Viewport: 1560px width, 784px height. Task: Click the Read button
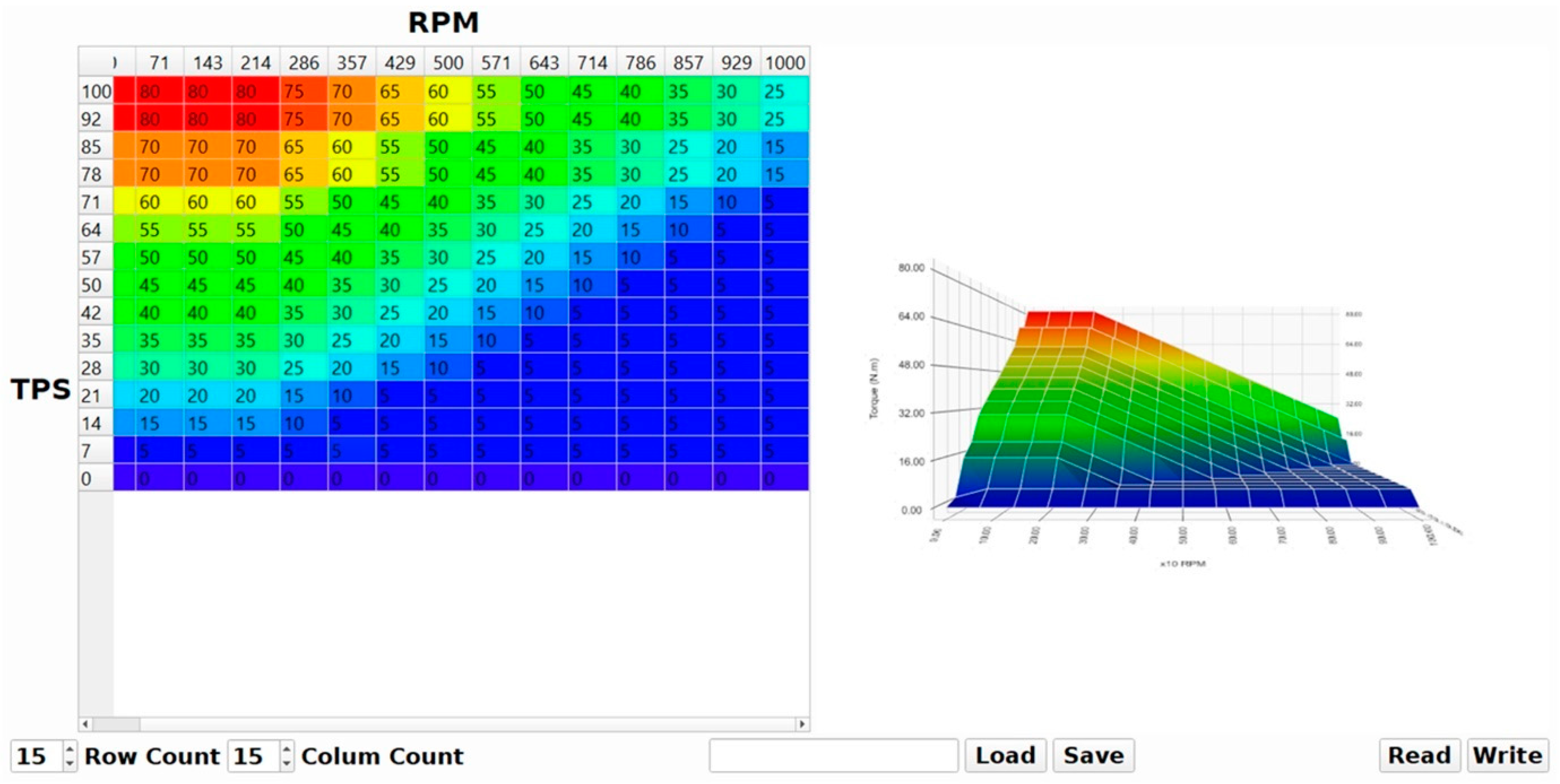pos(1419,756)
